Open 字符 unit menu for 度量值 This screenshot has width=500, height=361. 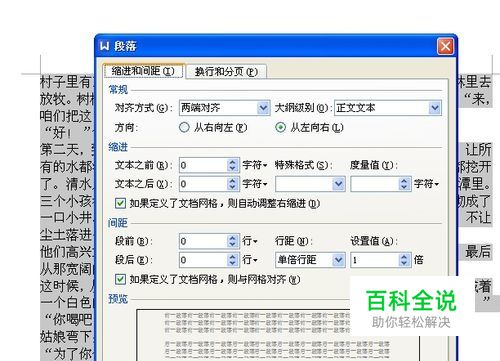pos(426,184)
